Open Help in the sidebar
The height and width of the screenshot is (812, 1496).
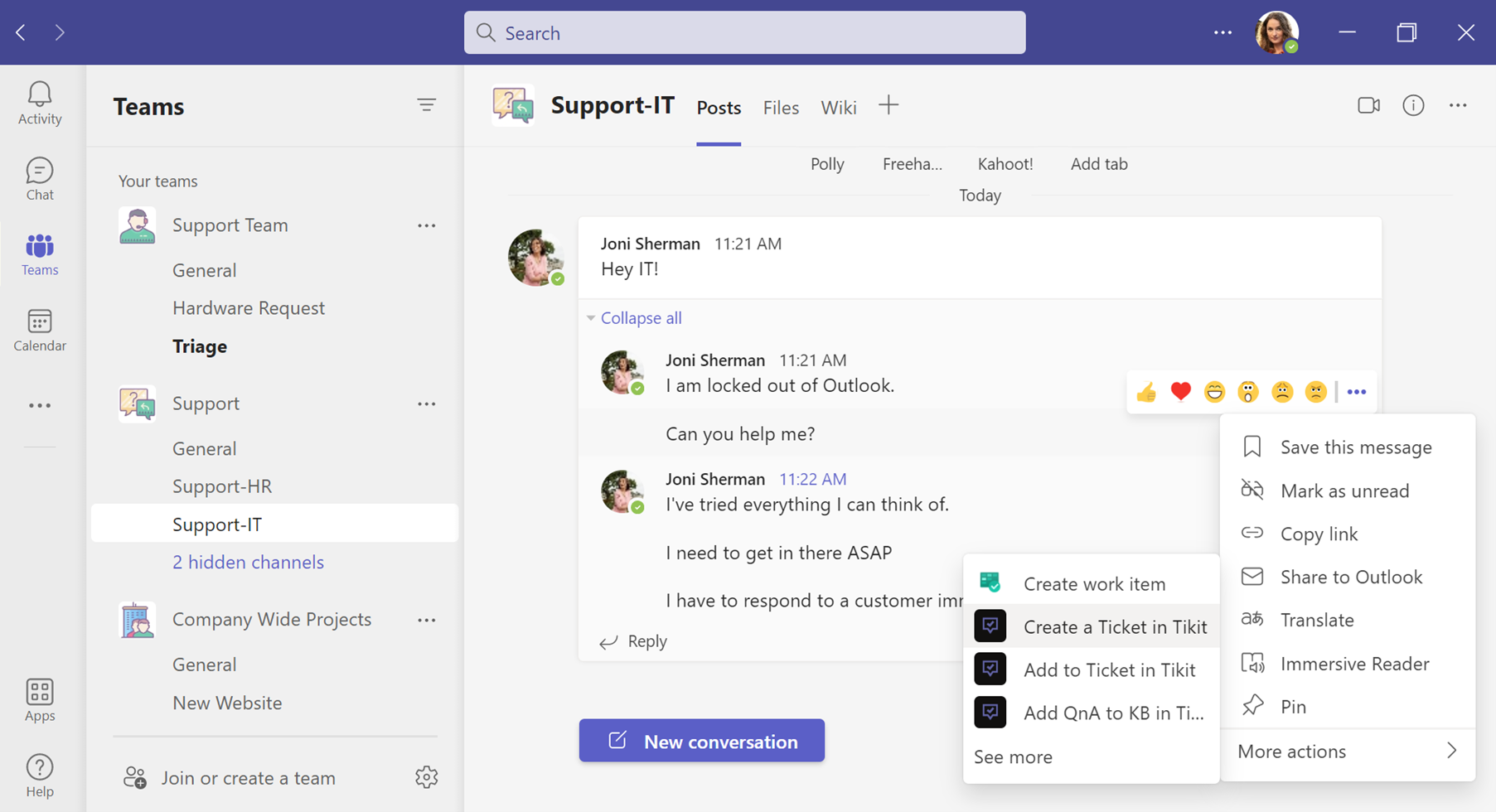coord(40,776)
